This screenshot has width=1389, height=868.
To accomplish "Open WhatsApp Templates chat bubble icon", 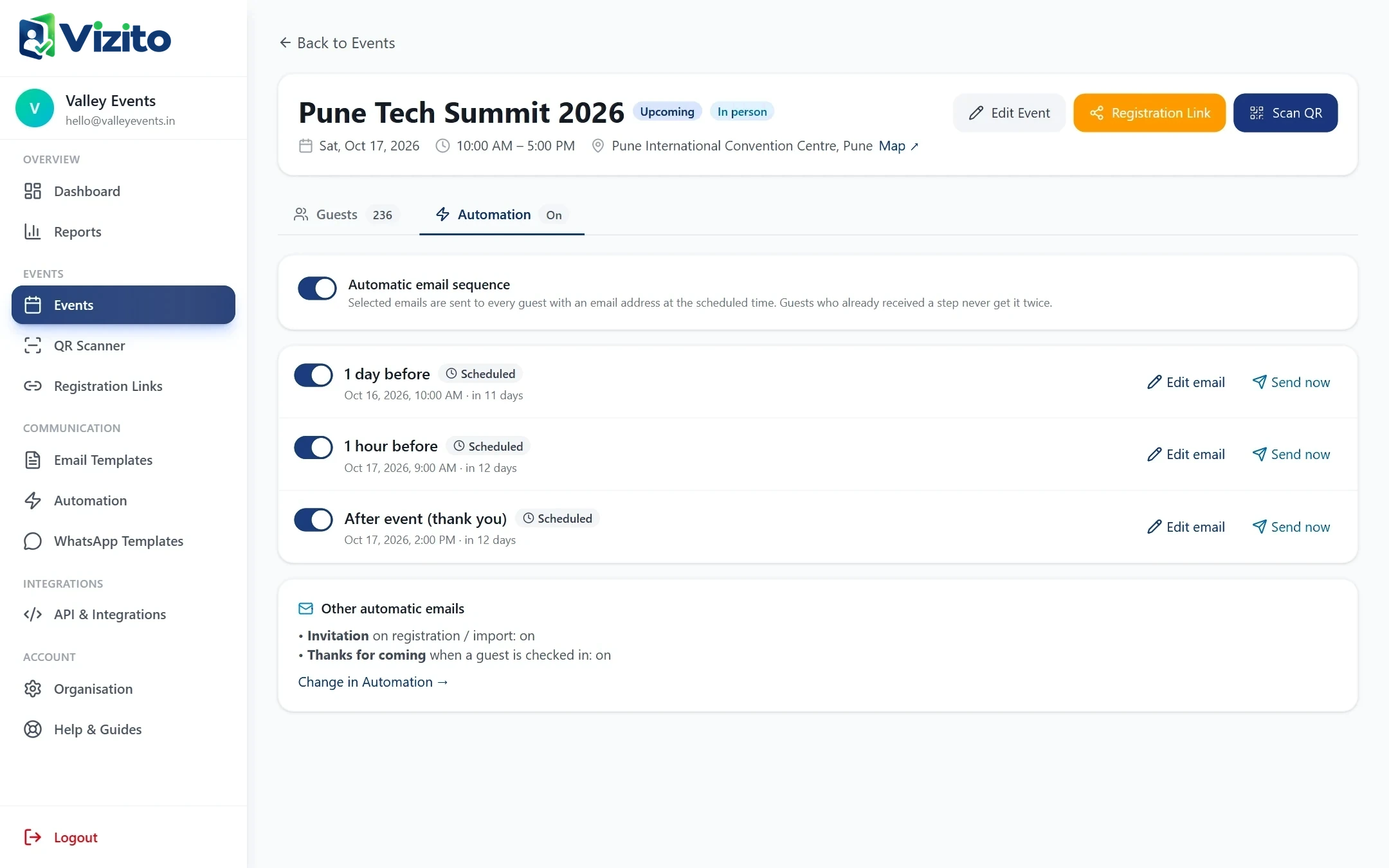I will click(33, 541).
